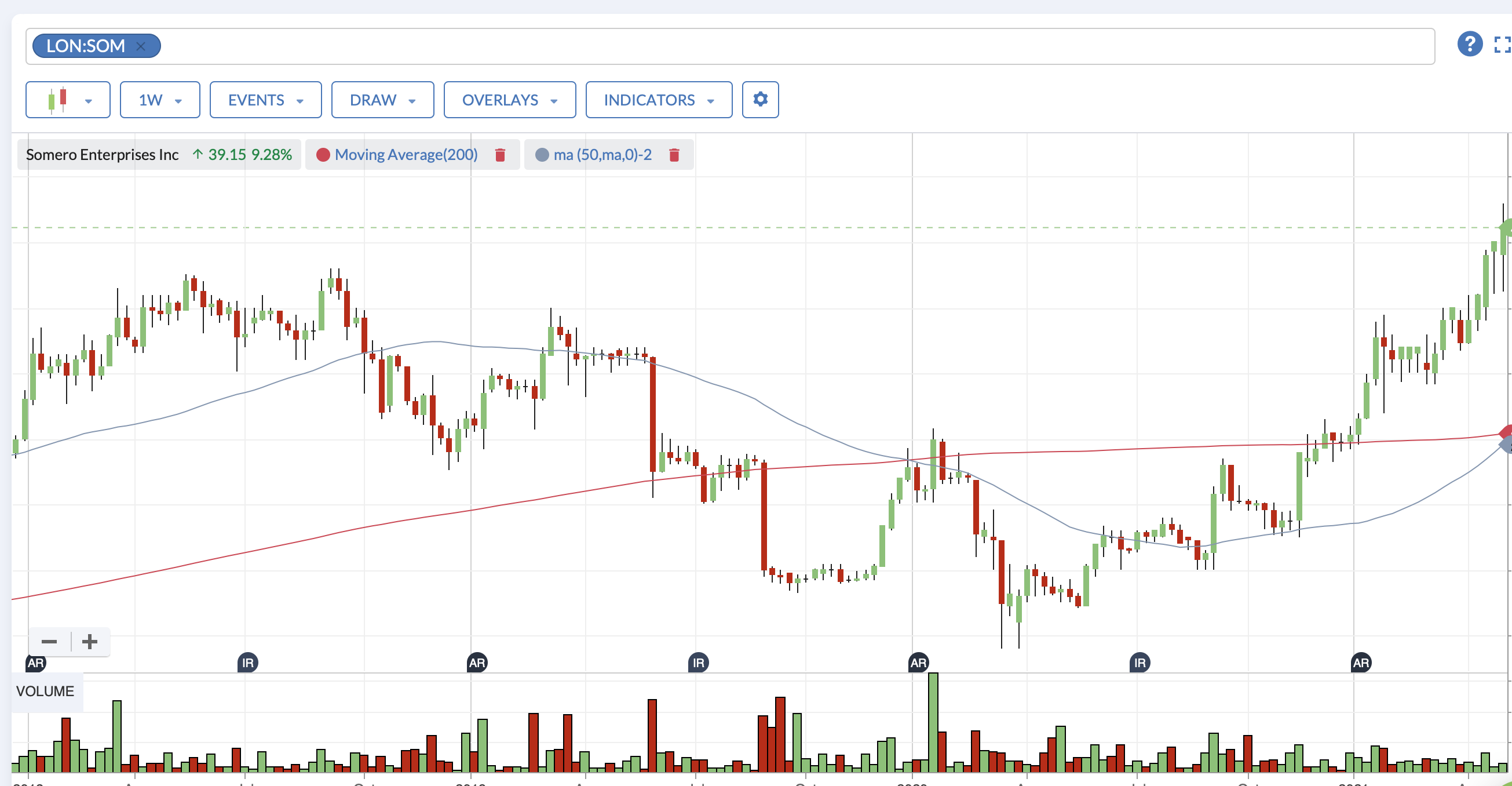Click the gray ma (50) color dot
This screenshot has width=1512, height=786.
click(542, 155)
